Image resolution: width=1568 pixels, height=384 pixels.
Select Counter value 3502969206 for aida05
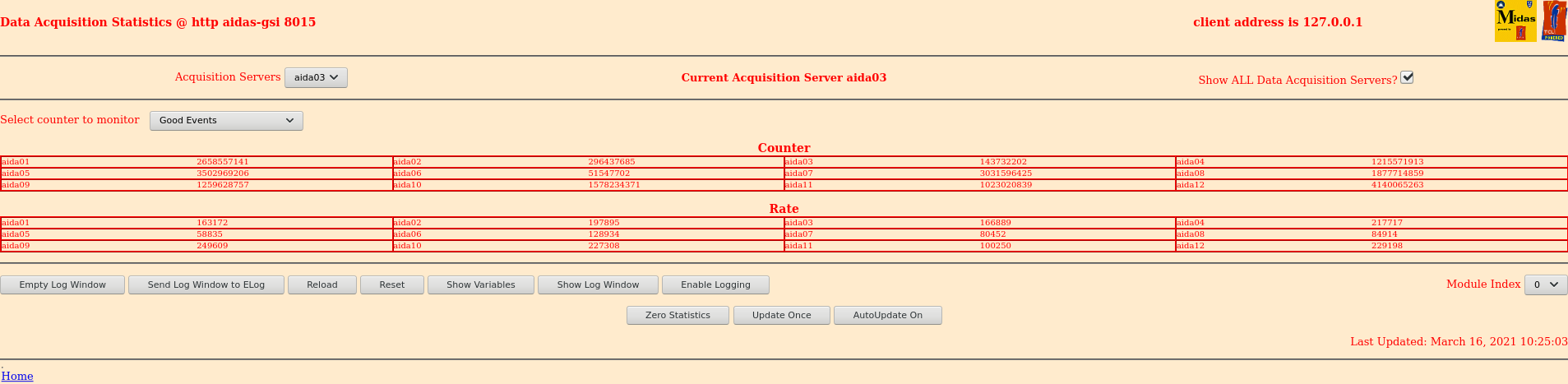tap(223, 173)
